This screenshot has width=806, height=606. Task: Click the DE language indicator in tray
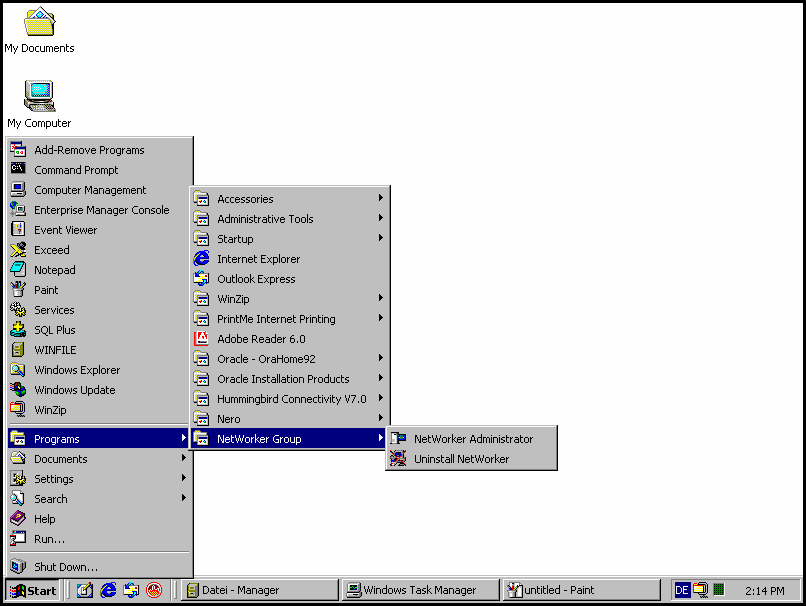682,590
